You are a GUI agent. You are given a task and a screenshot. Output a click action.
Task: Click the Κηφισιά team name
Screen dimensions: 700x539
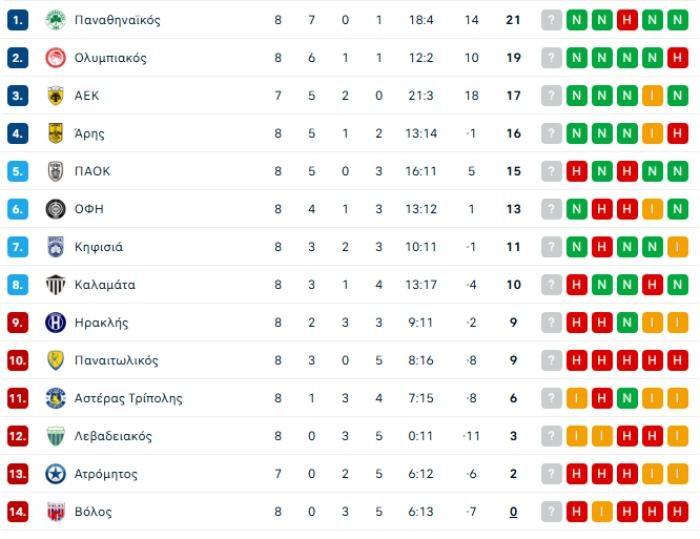99,247
